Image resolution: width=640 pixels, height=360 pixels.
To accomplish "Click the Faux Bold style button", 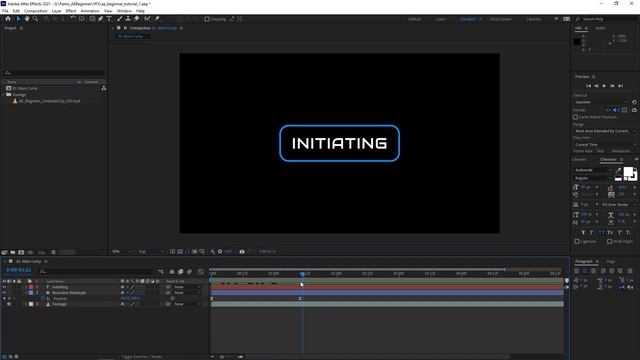I will 583,232.
